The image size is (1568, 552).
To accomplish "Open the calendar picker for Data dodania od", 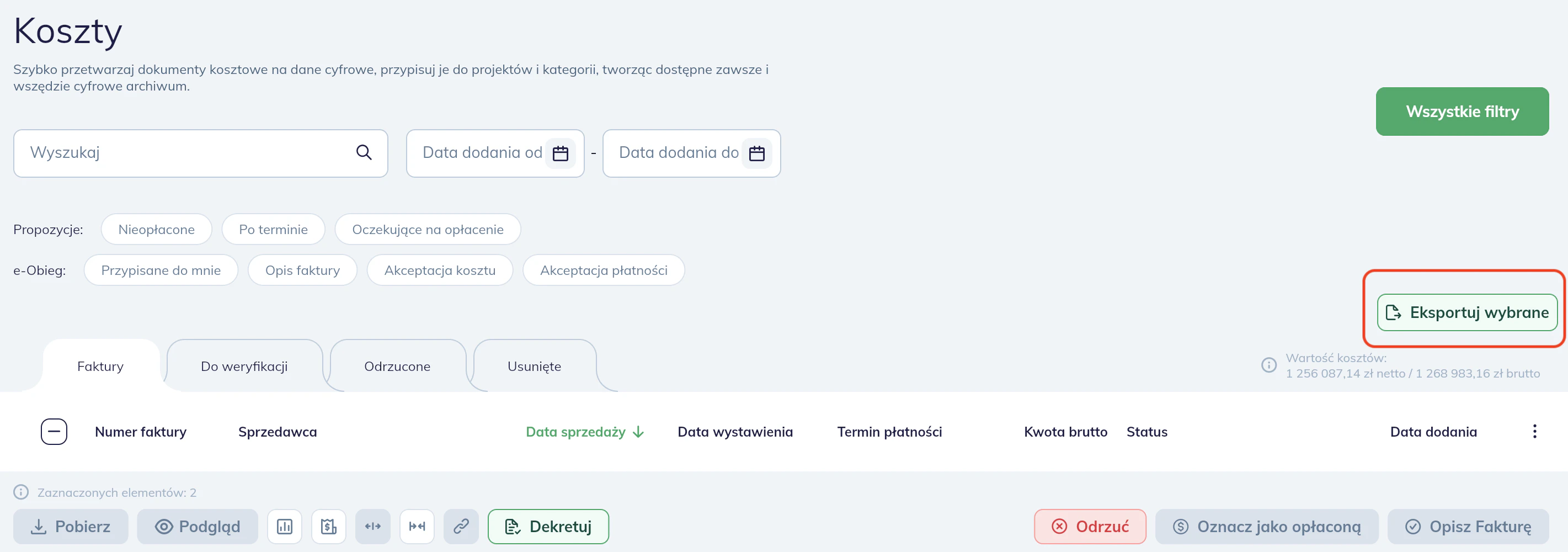I will pyautogui.click(x=561, y=153).
